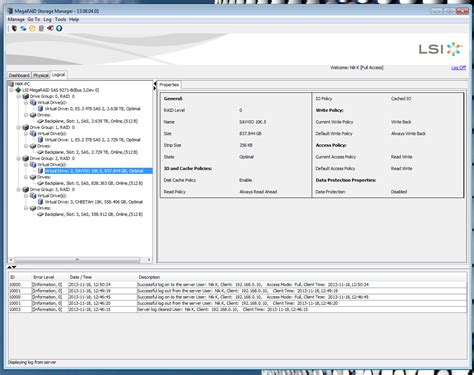This screenshot has width=474, height=375.
Task: Click the Drive Group 3 cube icon
Action: [x=25, y=189]
